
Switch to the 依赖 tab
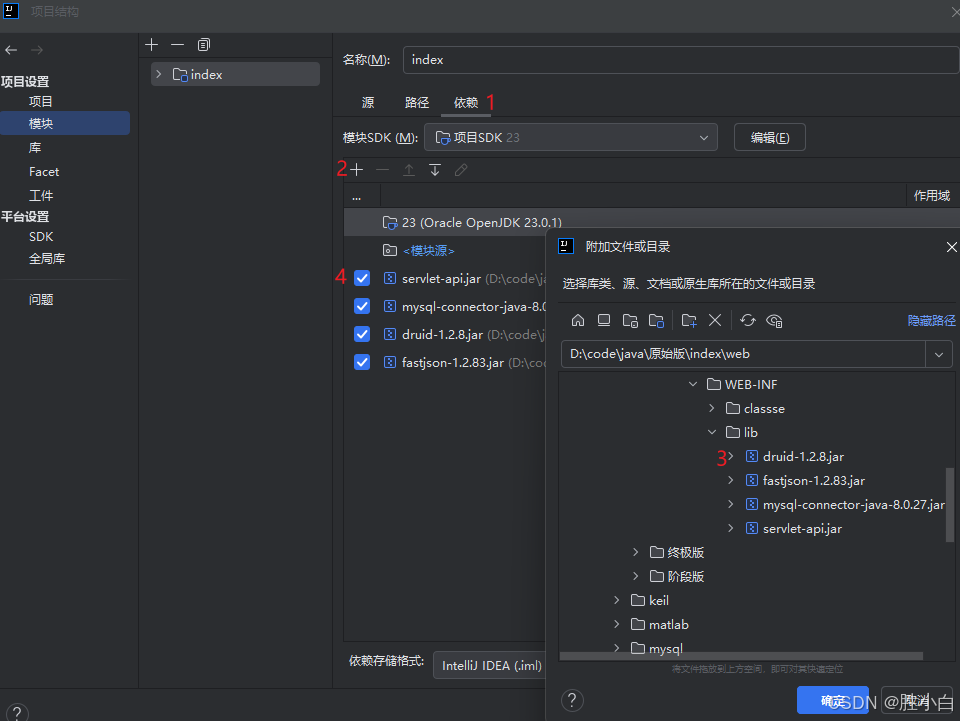[466, 103]
